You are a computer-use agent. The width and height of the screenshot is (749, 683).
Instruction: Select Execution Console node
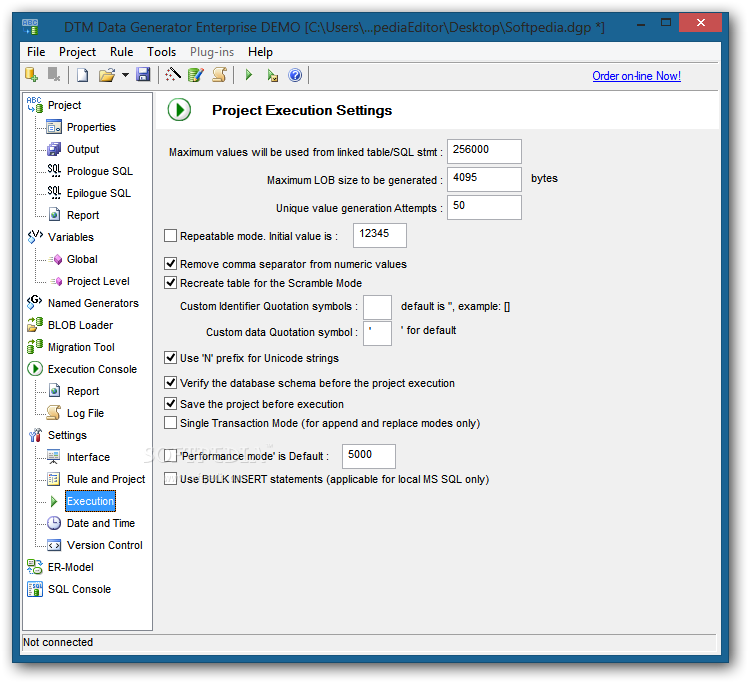tap(92, 369)
